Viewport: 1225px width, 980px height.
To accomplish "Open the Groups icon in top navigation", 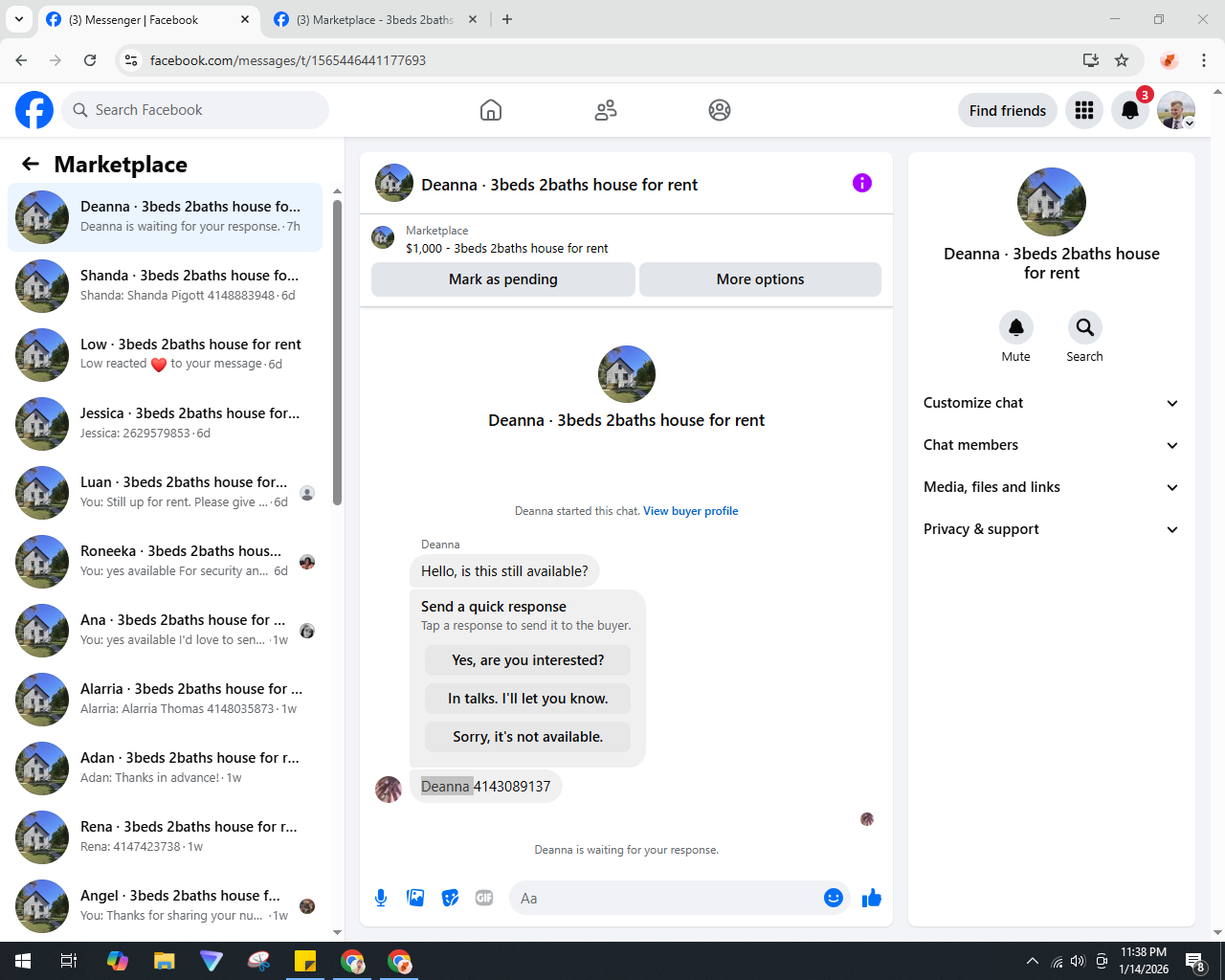I will pyautogui.click(x=720, y=110).
